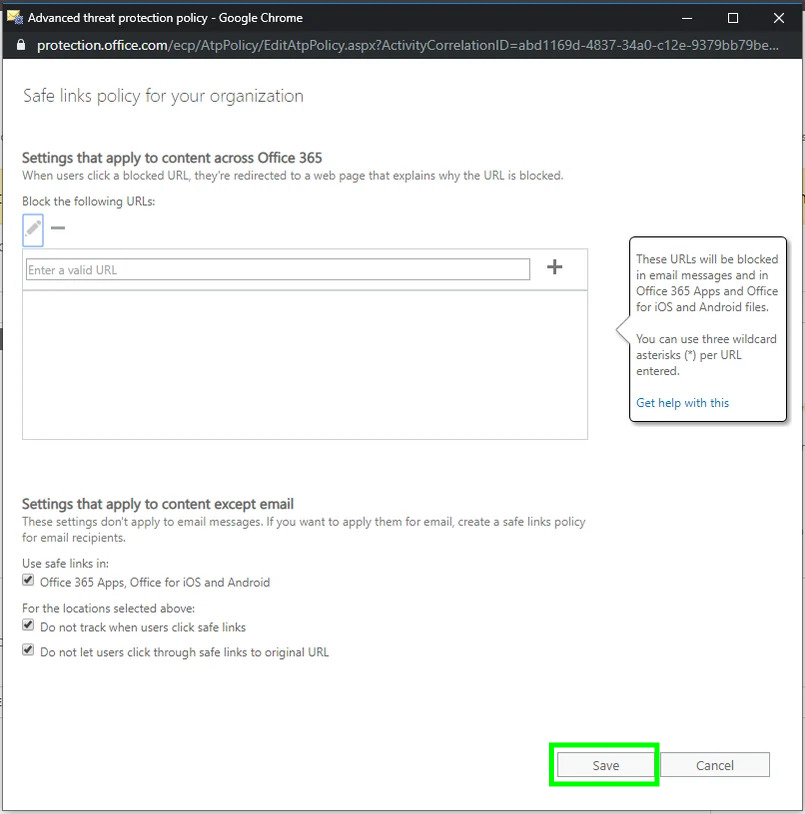Open the 'Get help with this' link
The width and height of the screenshot is (805, 814).
682,403
